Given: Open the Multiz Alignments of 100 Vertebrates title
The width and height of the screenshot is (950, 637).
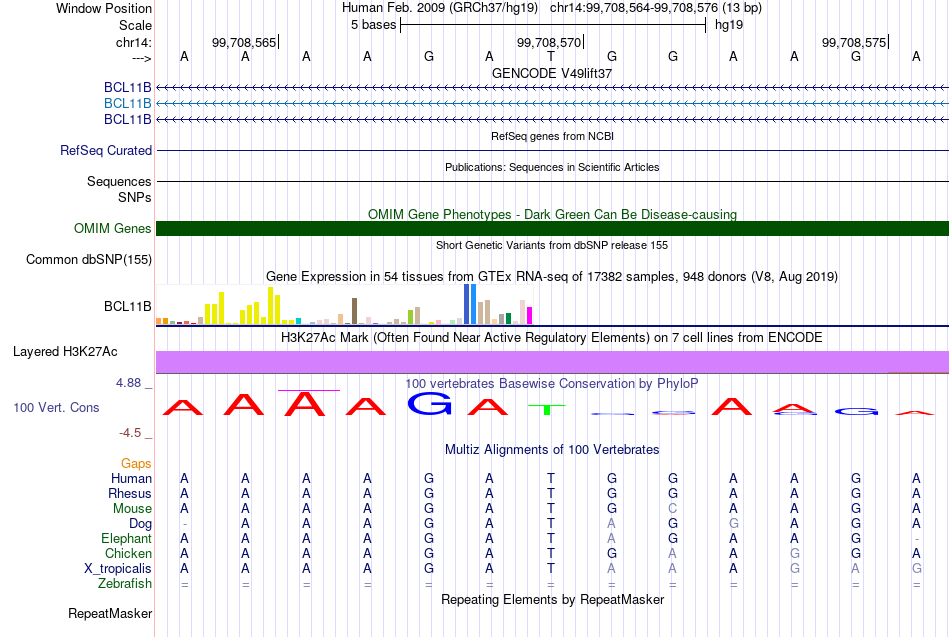Looking at the screenshot, I should [x=552, y=450].
